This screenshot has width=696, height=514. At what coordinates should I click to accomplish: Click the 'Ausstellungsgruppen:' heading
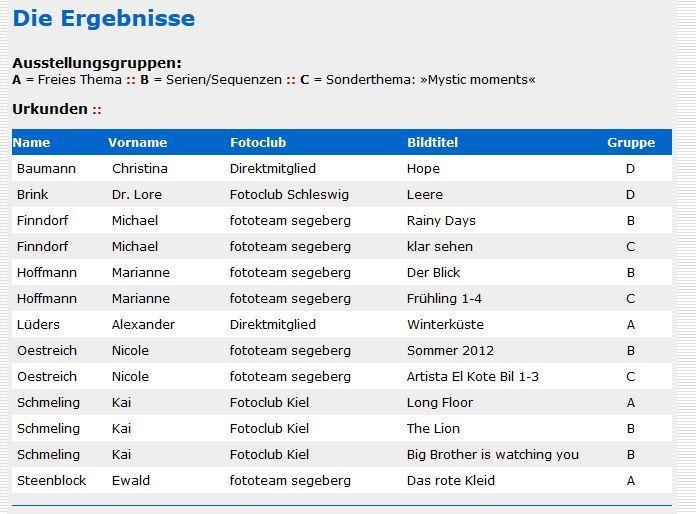(97, 63)
